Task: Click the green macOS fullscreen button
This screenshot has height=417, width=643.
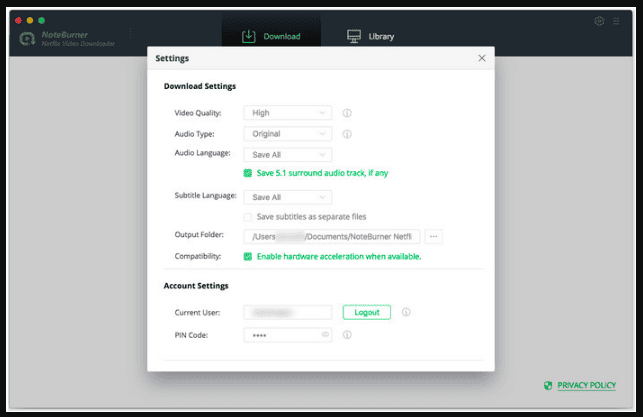Action: [x=41, y=20]
